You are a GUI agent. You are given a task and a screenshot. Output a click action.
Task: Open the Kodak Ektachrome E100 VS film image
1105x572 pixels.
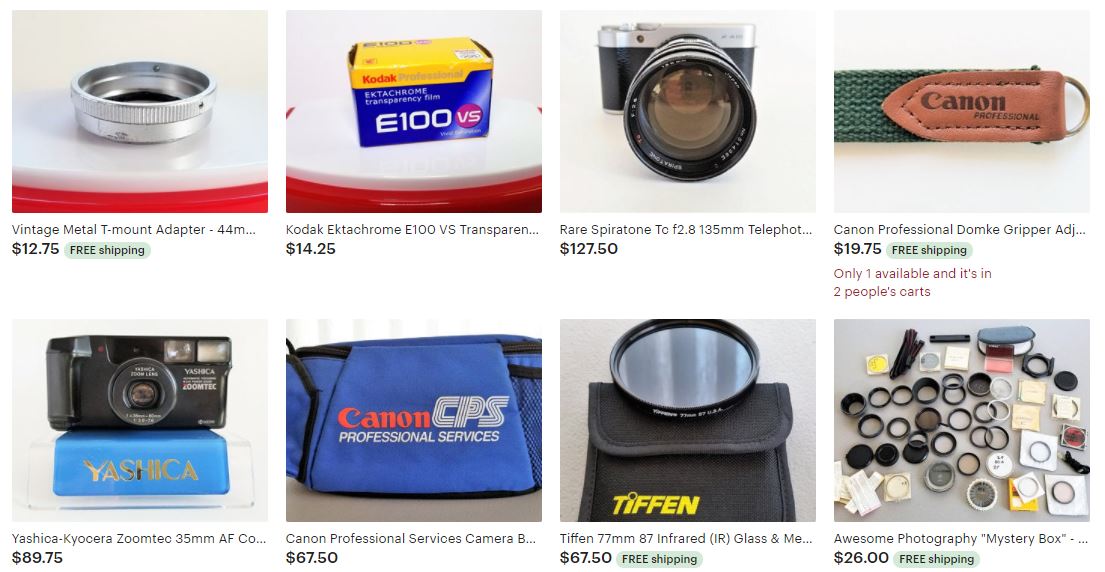[414, 111]
